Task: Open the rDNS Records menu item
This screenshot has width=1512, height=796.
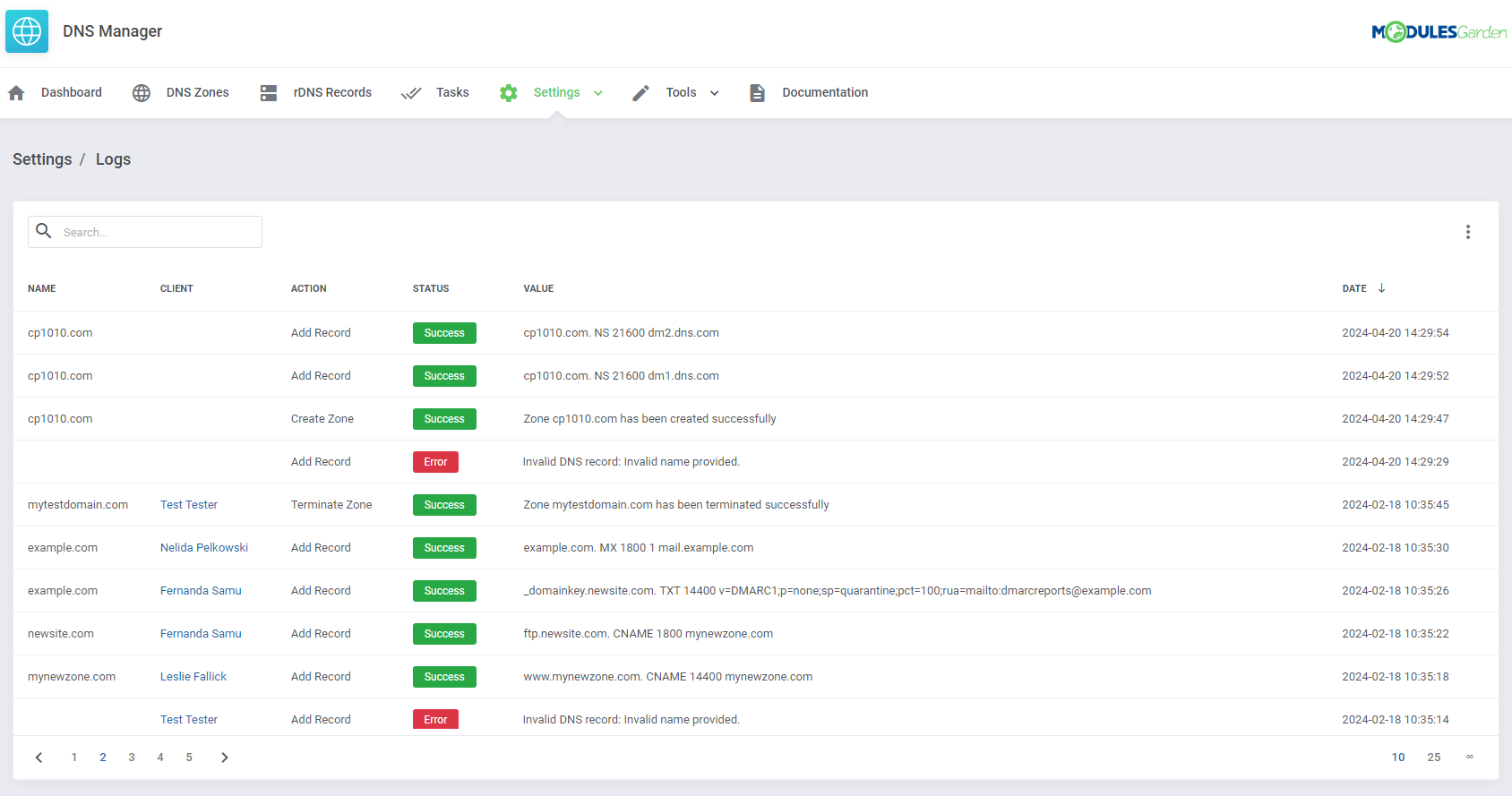Action: (332, 93)
